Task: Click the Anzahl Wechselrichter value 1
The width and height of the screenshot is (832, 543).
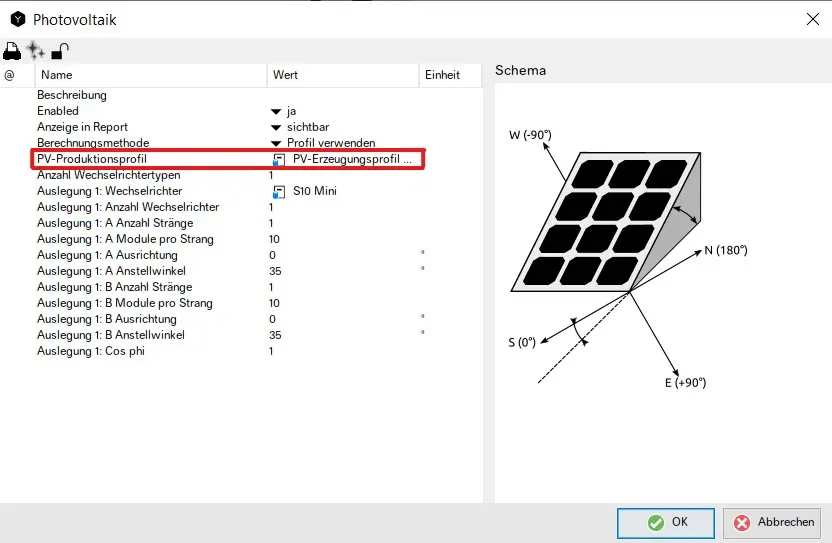Action: [271, 207]
